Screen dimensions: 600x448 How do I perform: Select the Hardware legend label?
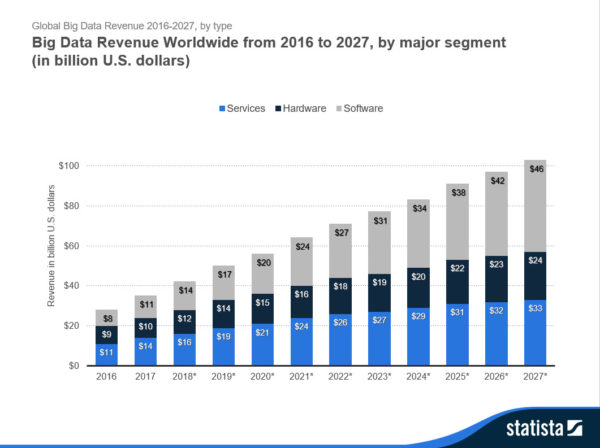pos(307,108)
